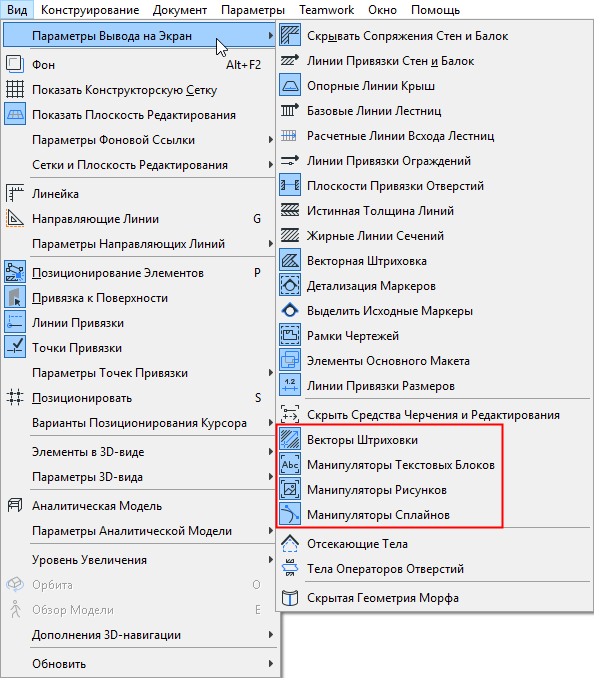Select Фон background menu item

(x=139, y=65)
